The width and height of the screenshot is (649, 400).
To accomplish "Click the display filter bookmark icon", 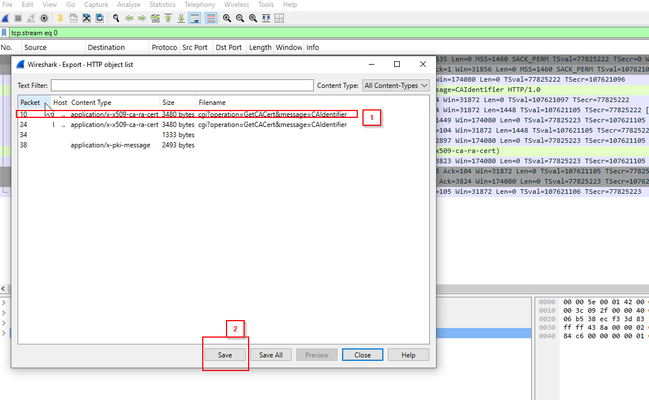I will click(4, 33).
